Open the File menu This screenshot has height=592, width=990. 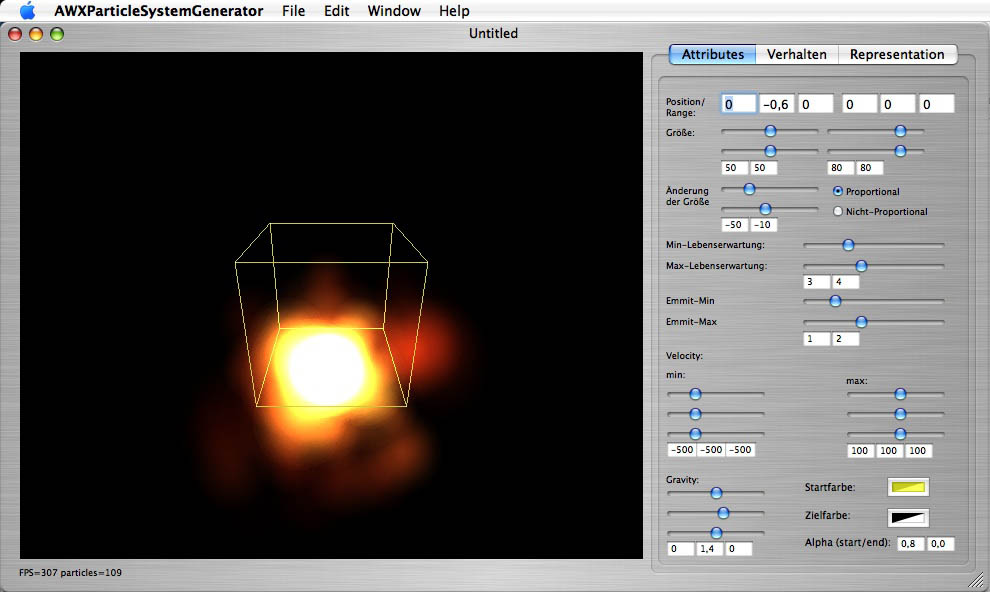coord(294,11)
